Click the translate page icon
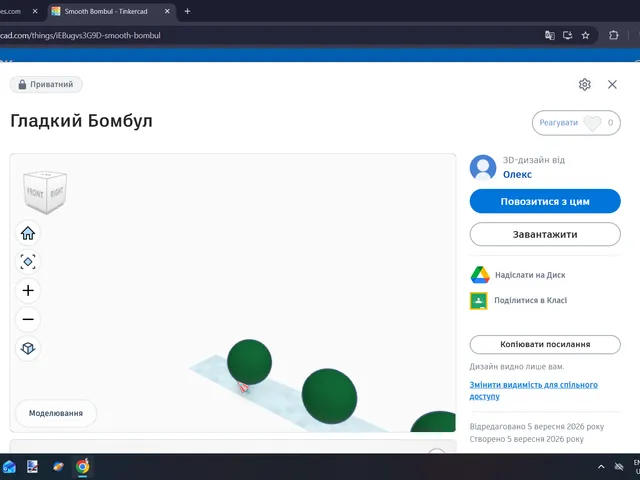Viewport: 640px width, 480px height. point(549,36)
